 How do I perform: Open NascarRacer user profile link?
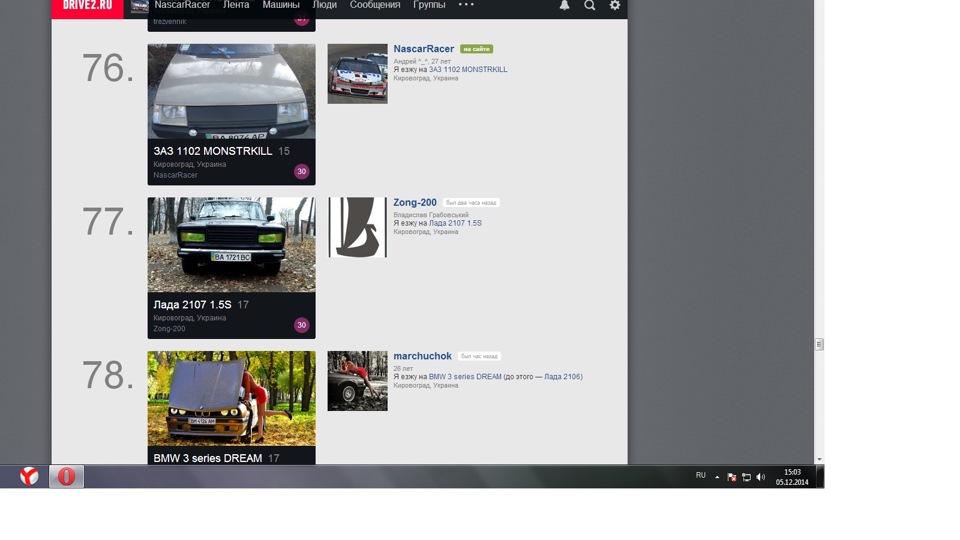(424, 49)
